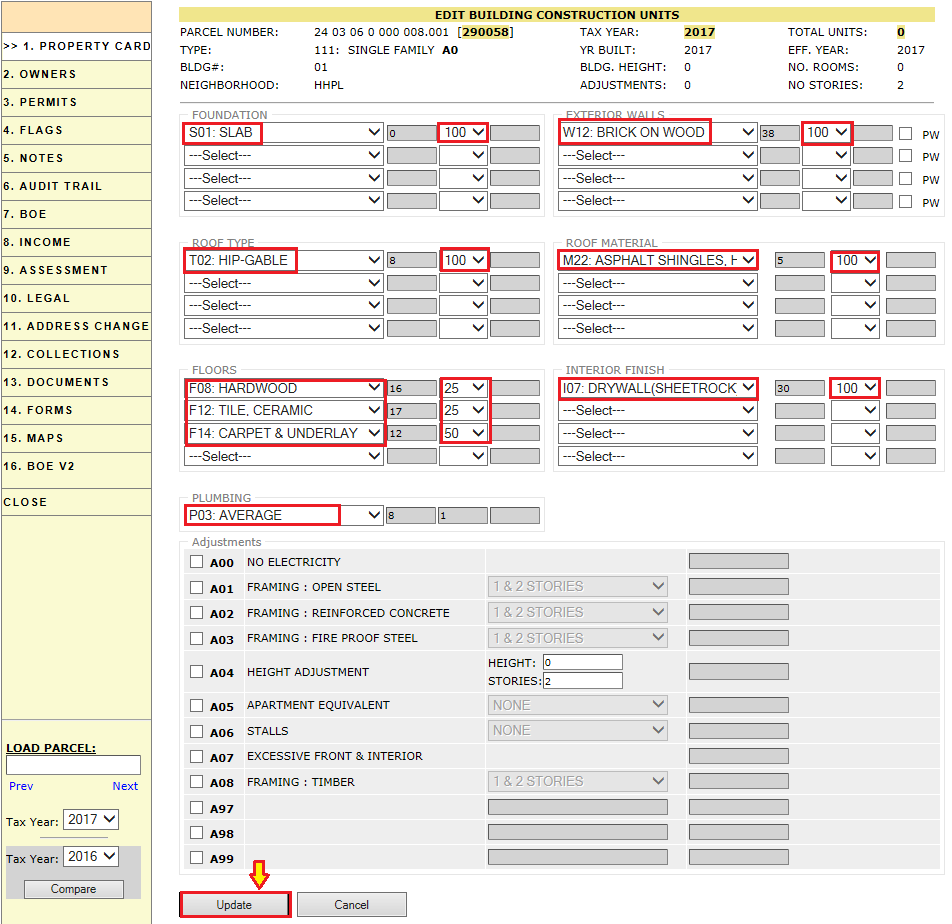Click the Next parcel link

point(125,786)
